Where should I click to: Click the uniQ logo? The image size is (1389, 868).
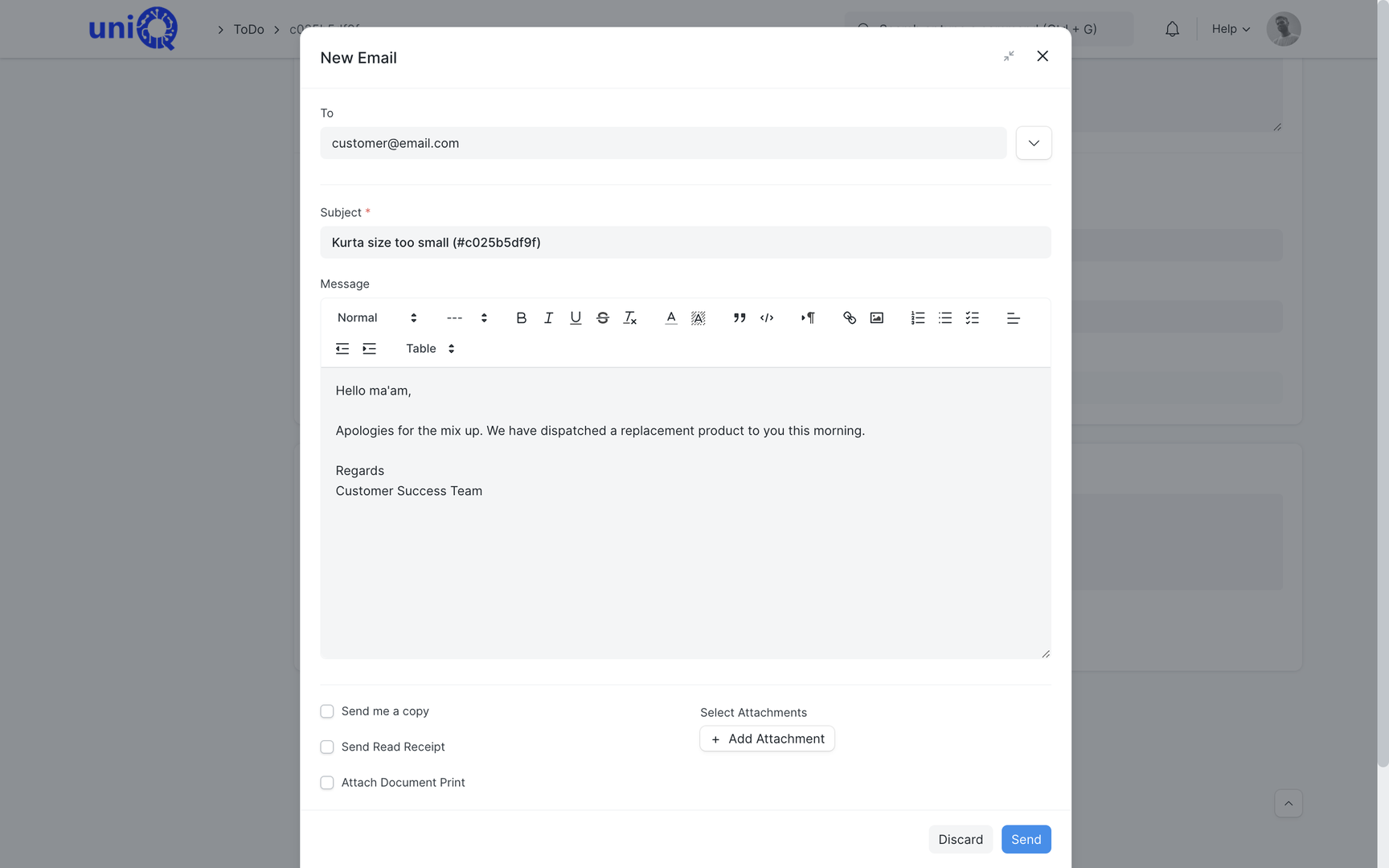133,28
